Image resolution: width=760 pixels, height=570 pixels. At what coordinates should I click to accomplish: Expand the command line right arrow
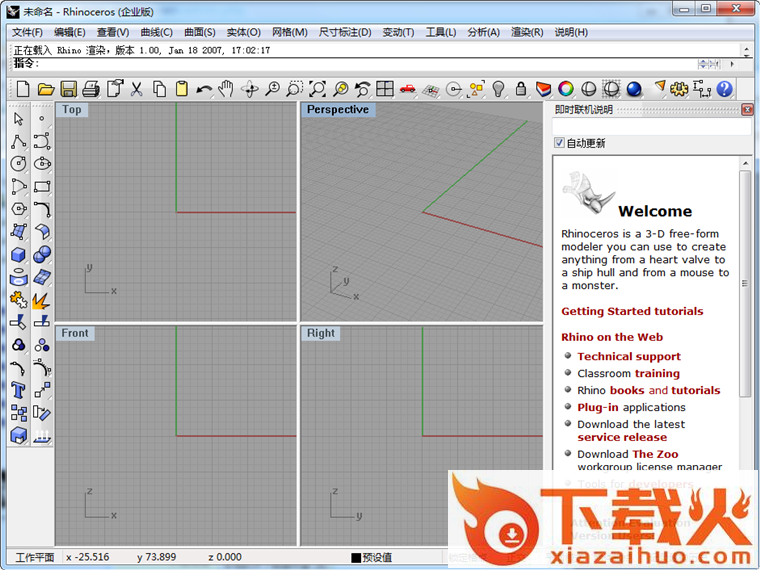tap(732, 64)
